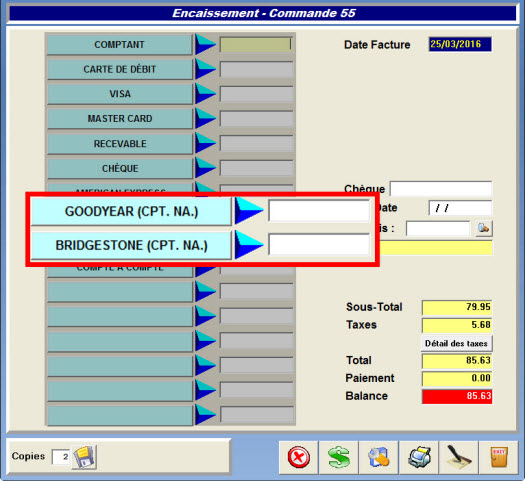Click the amount field beside MASTER CARD
Viewport: 525px width, 481px height.
(256, 118)
